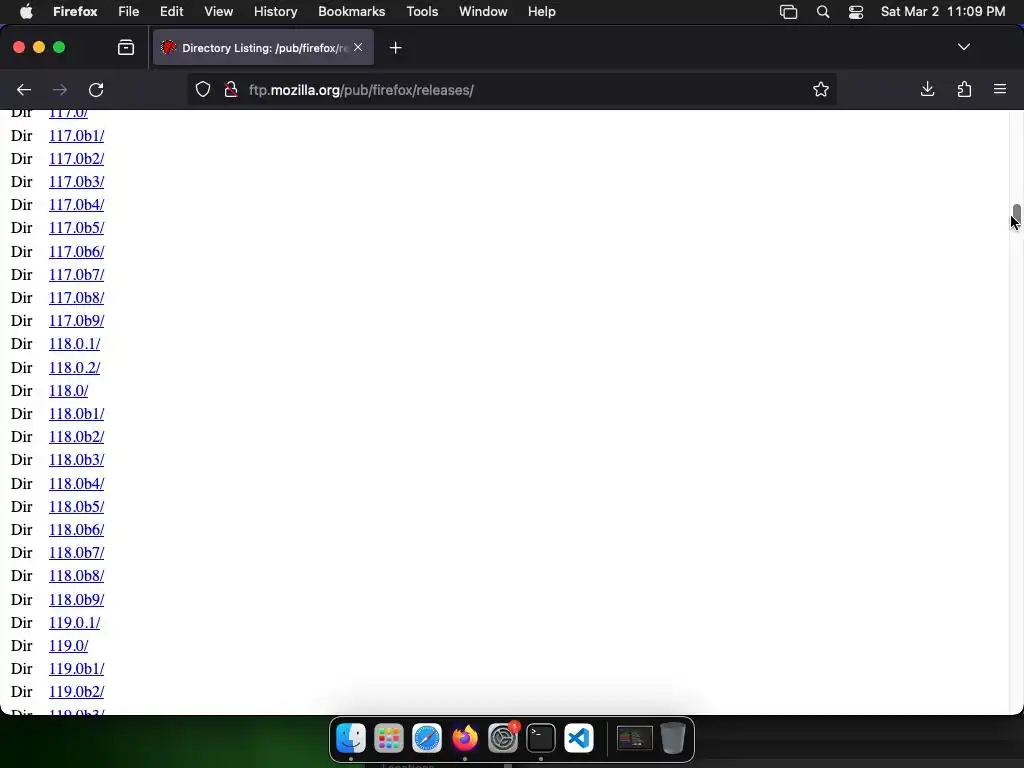Launch Safari from the Dock
The image size is (1024, 768).
click(x=427, y=738)
